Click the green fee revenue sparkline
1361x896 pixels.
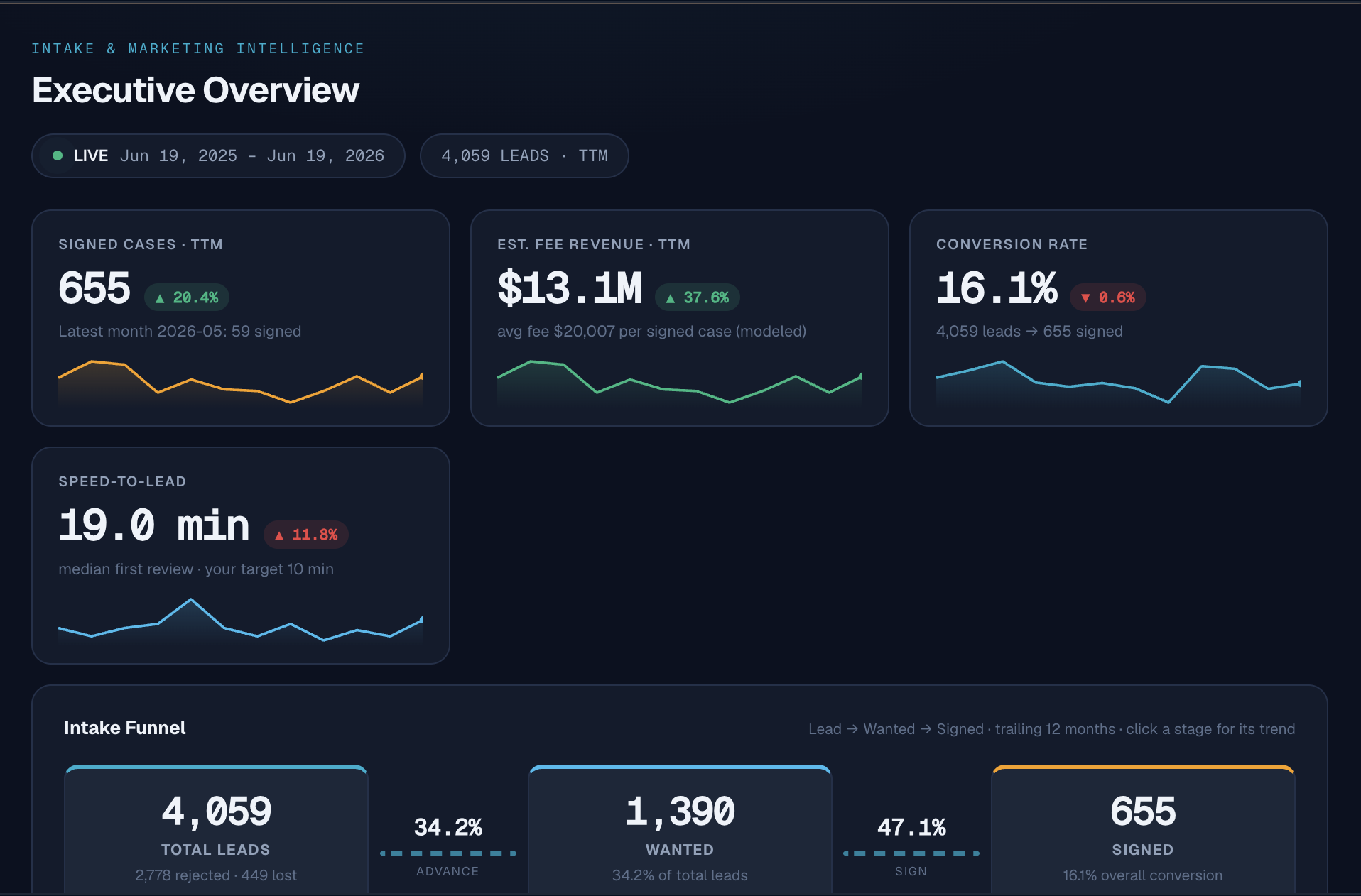[x=680, y=382]
